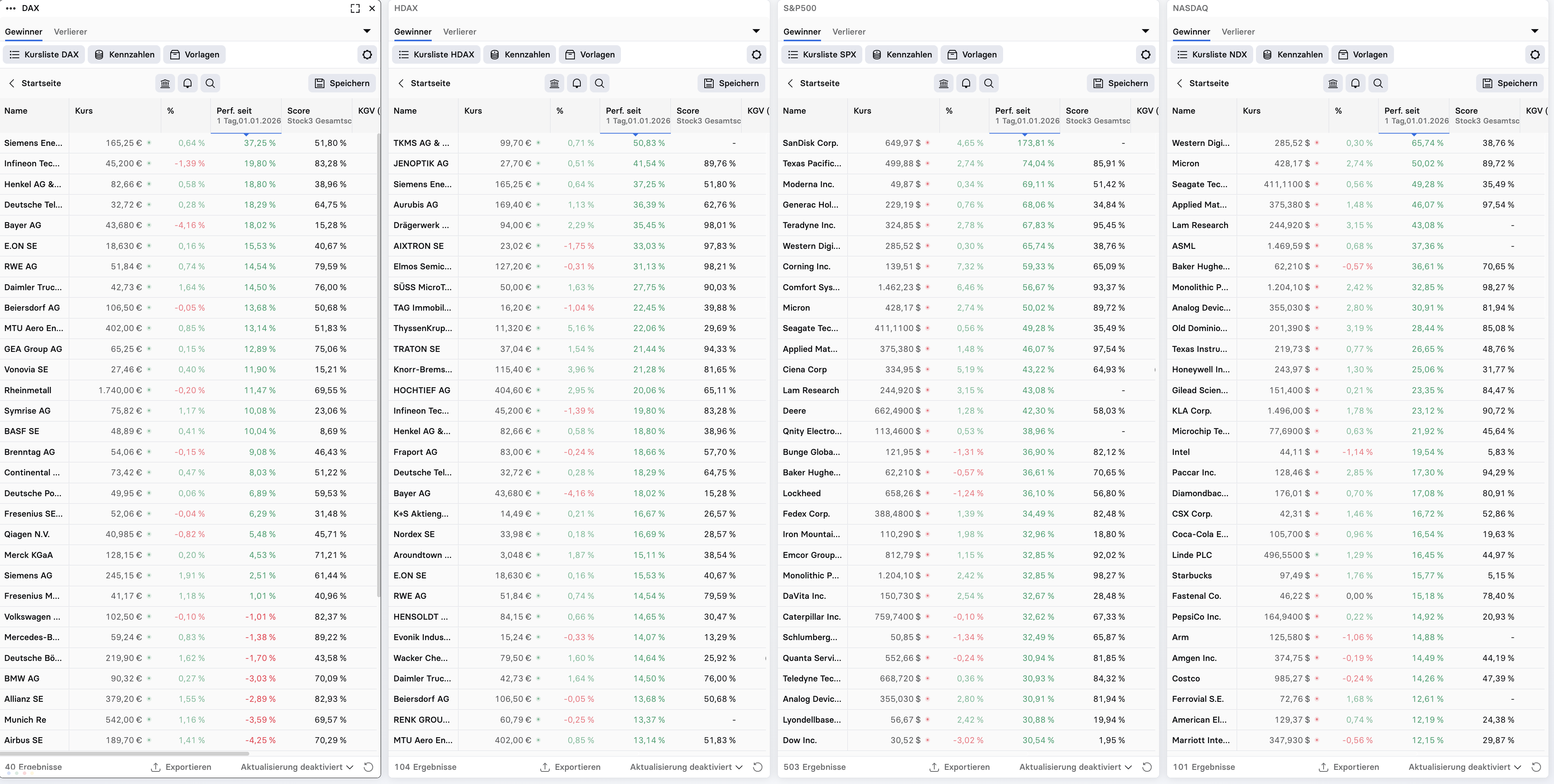The width and height of the screenshot is (1554, 784).
Task: Click the refresh icon in the S&P500 footer
Action: (x=1147, y=767)
